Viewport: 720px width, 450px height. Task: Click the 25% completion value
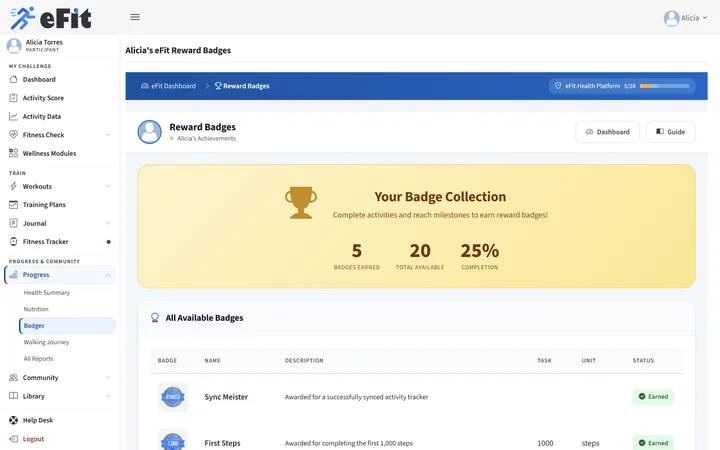[479, 251]
